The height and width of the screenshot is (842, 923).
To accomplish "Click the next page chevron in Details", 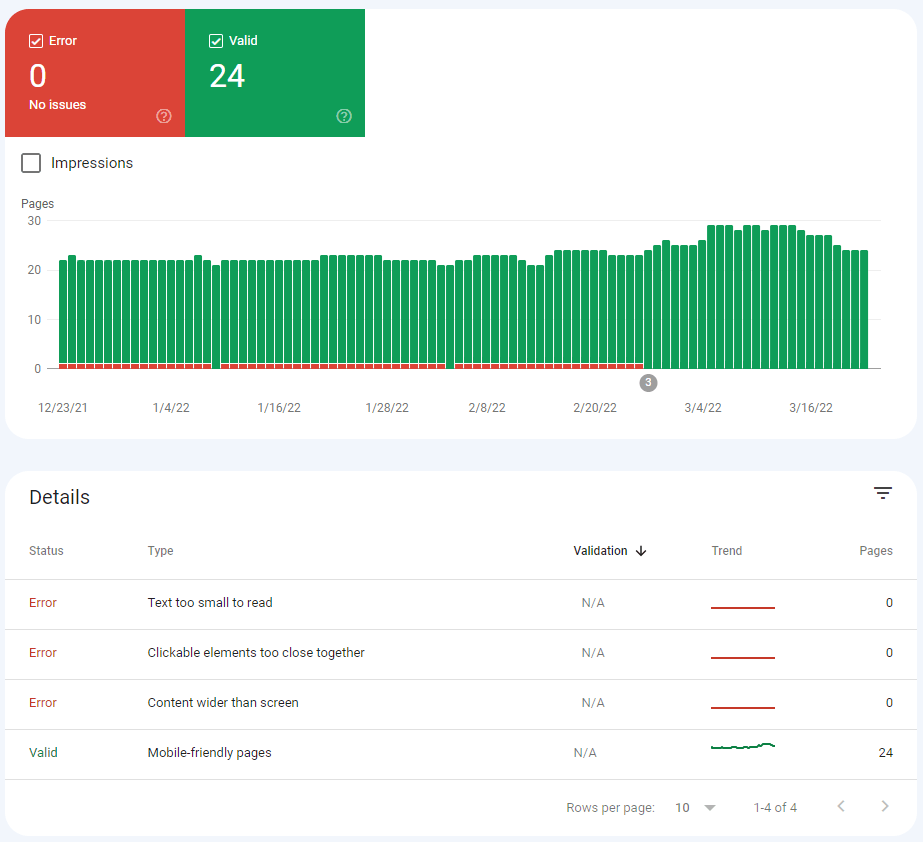I will 884,806.
